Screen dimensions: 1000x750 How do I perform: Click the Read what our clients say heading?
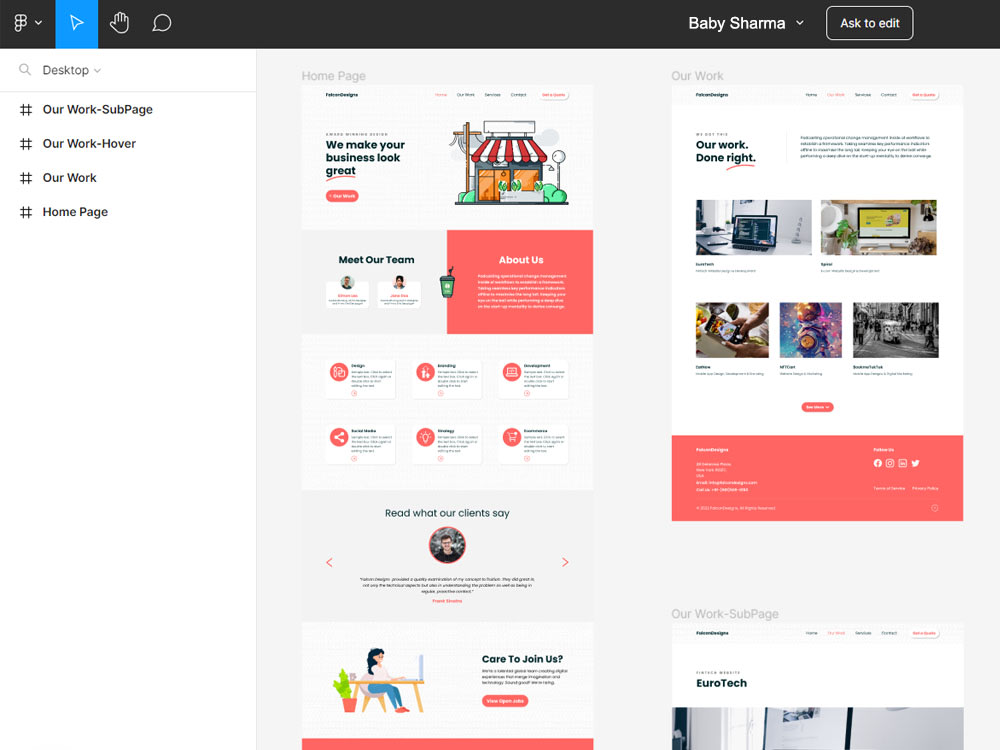(447, 513)
